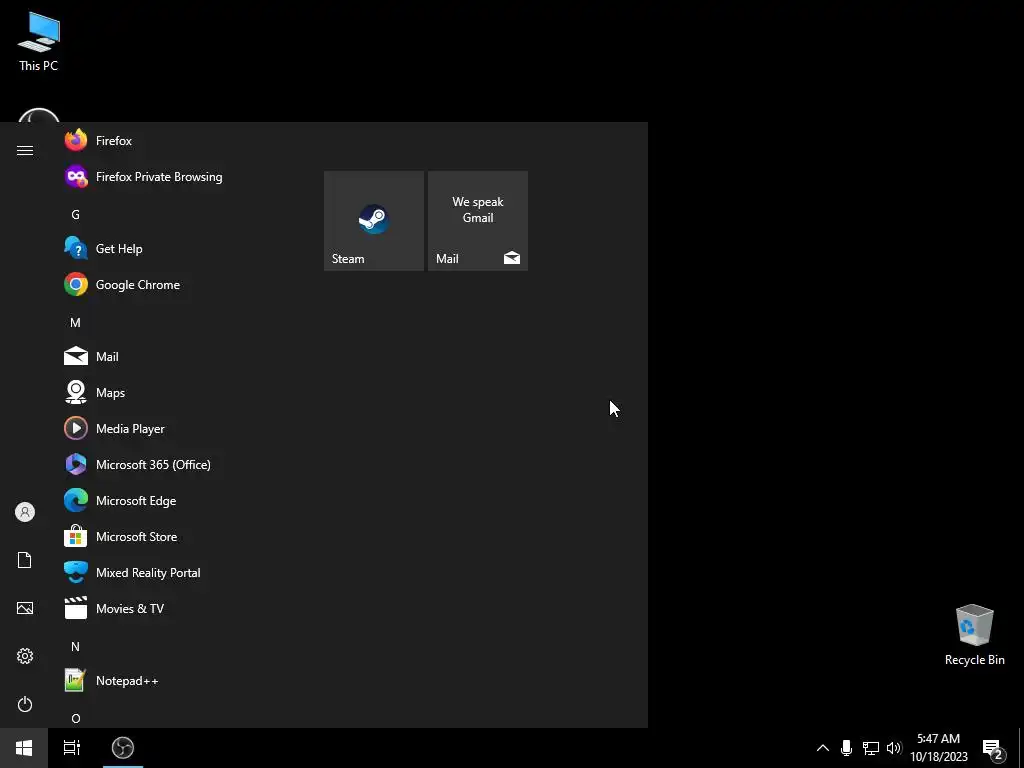This screenshot has width=1024, height=768.
Task: Jump via letter O header
Action: pyautogui.click(x=75, y=718)
